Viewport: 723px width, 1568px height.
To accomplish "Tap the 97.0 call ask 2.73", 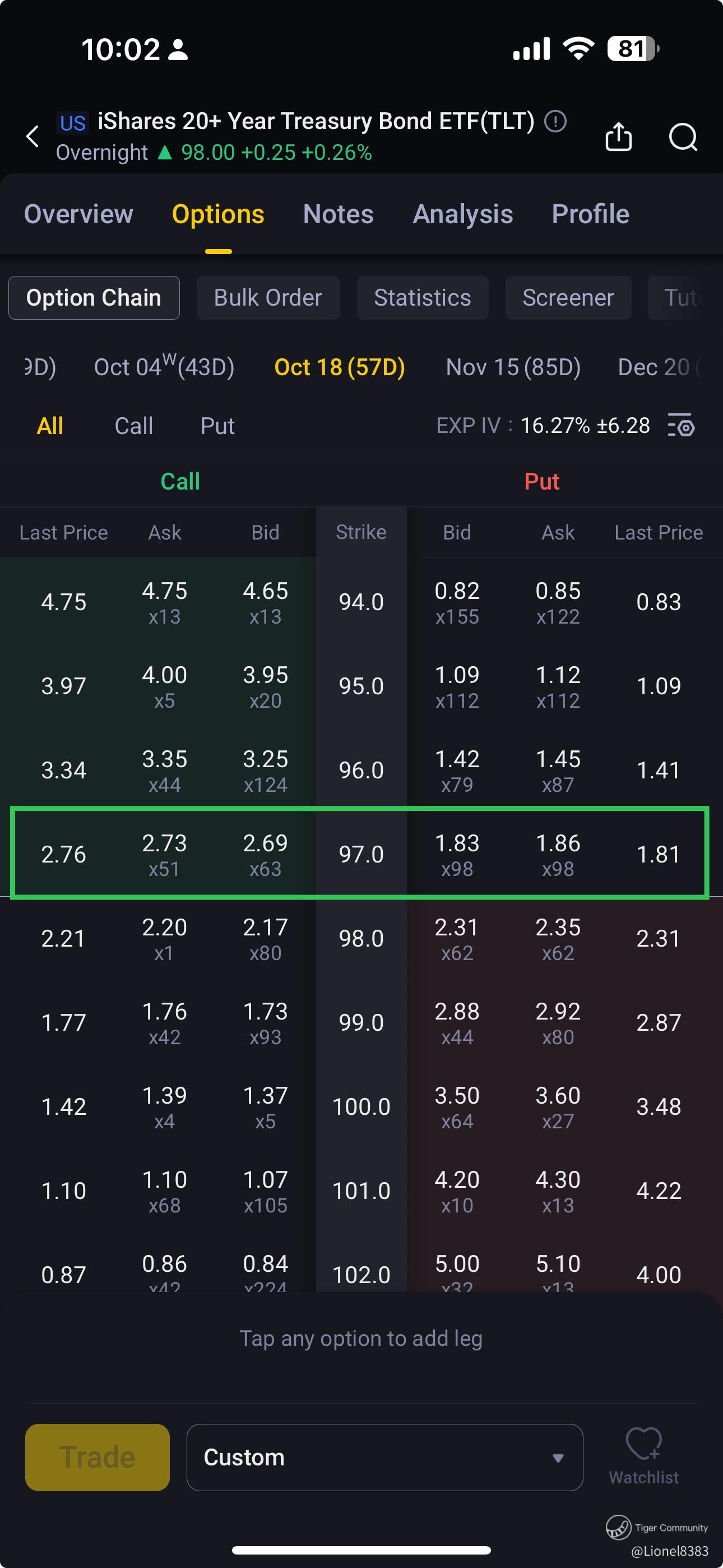I will tap(164, 854).
